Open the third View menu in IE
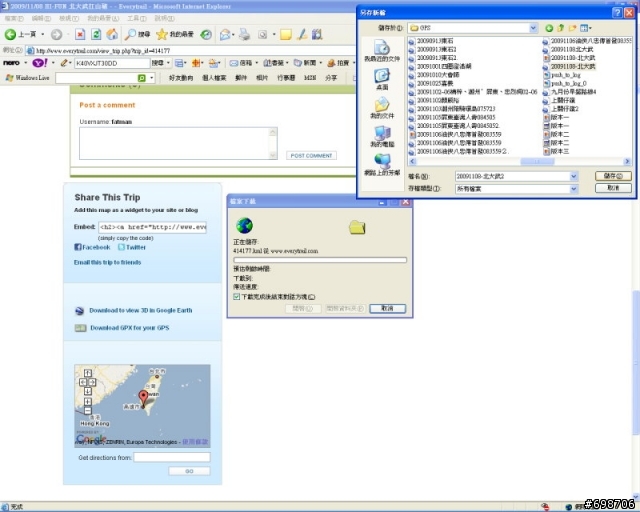The image size is (640, 512). [69, 18]
